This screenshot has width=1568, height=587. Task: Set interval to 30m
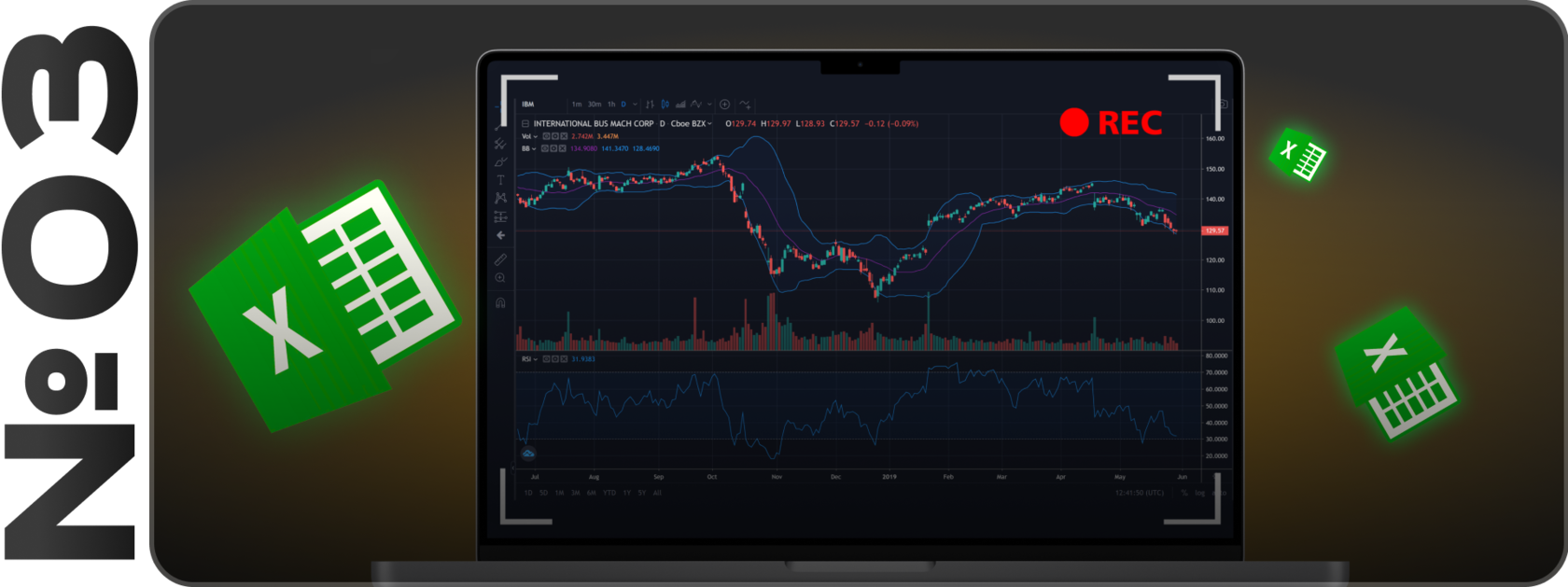pos(595,105)
